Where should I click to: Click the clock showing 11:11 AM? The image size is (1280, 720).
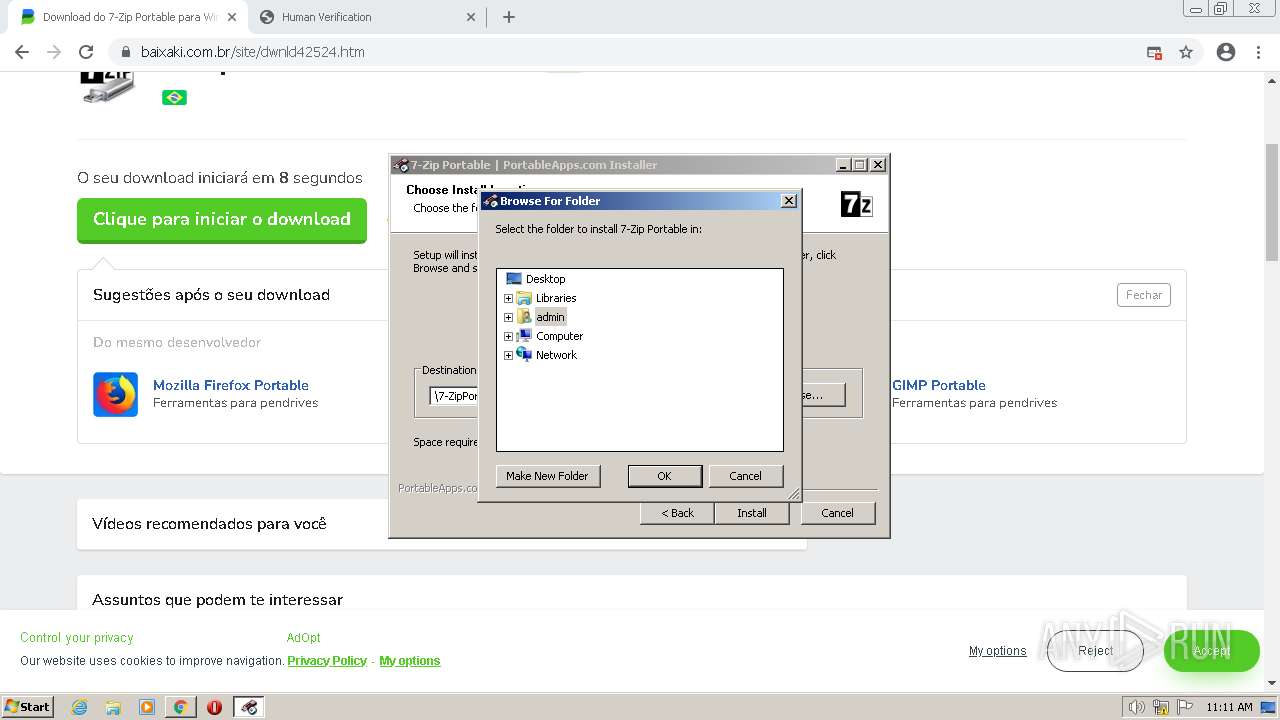1229,707
